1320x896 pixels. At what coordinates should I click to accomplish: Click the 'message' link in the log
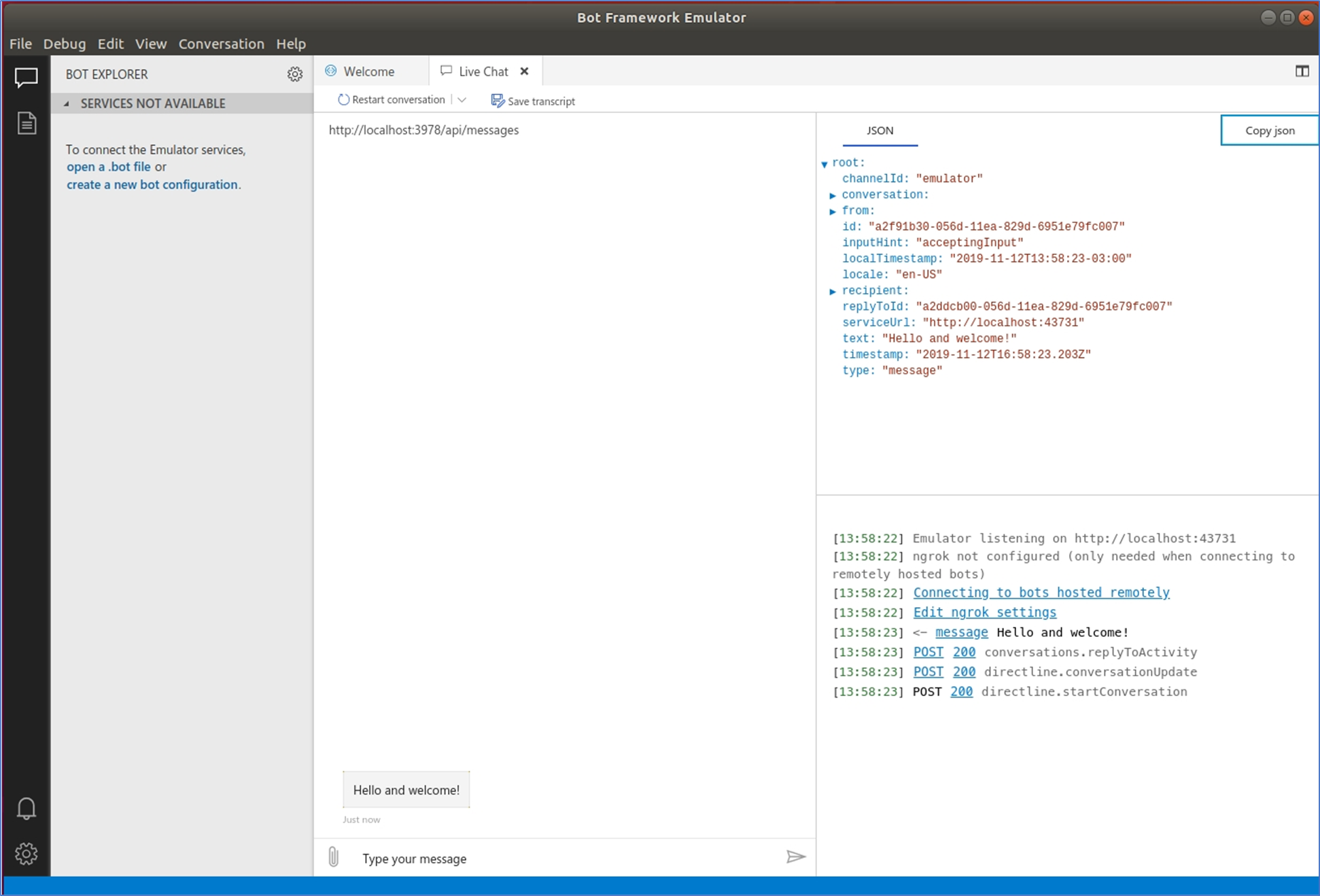pyautogui.click(x=961, y=632)
